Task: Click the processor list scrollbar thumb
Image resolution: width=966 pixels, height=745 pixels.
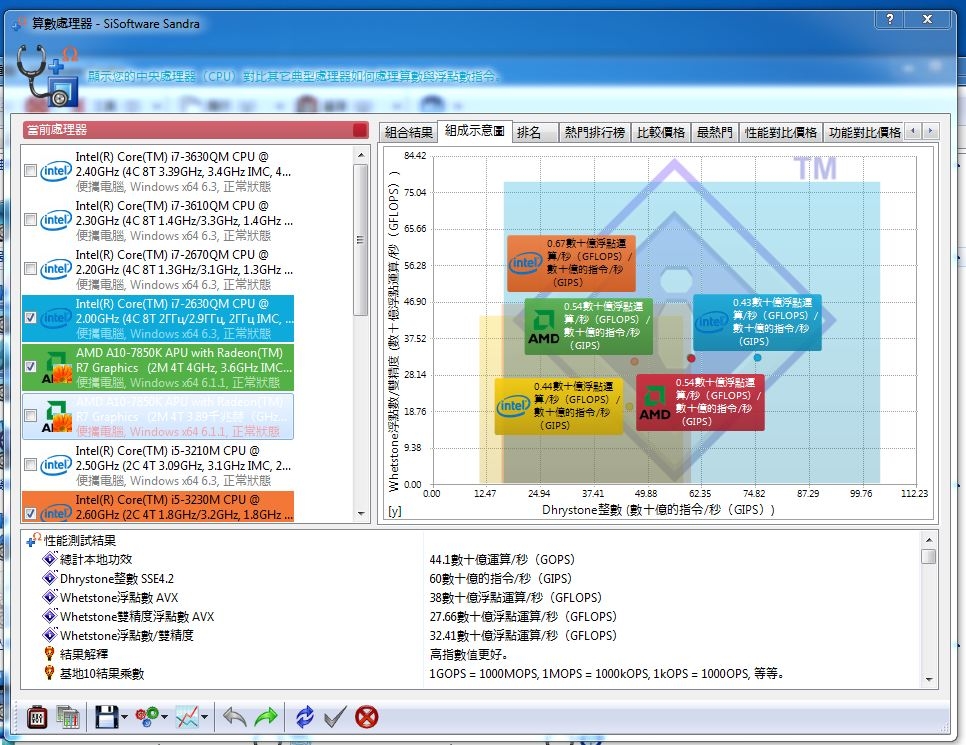Action: (361, 240)
